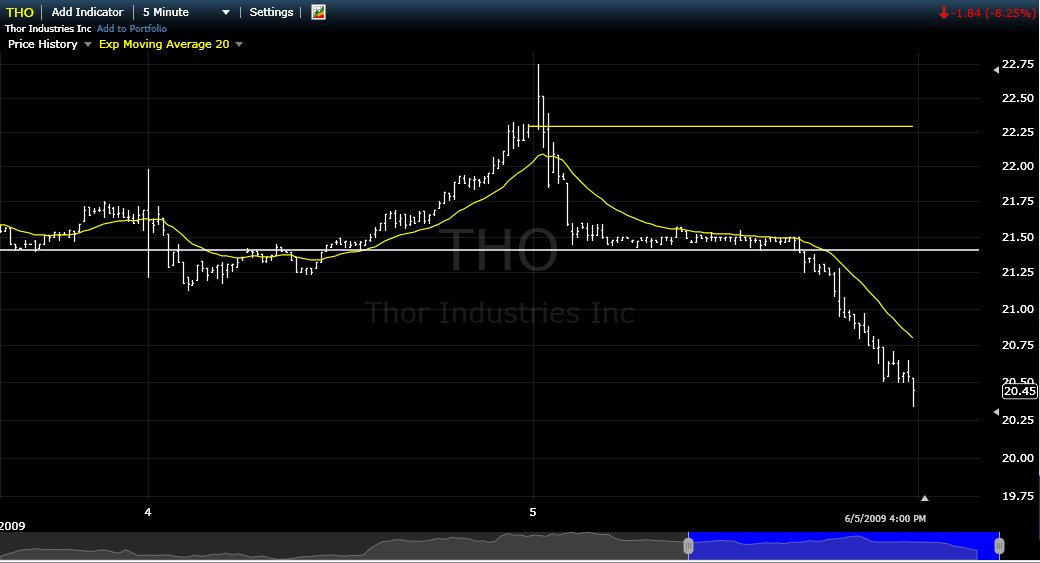
Task: Click the time axis triangle marker
Action: 925,498
